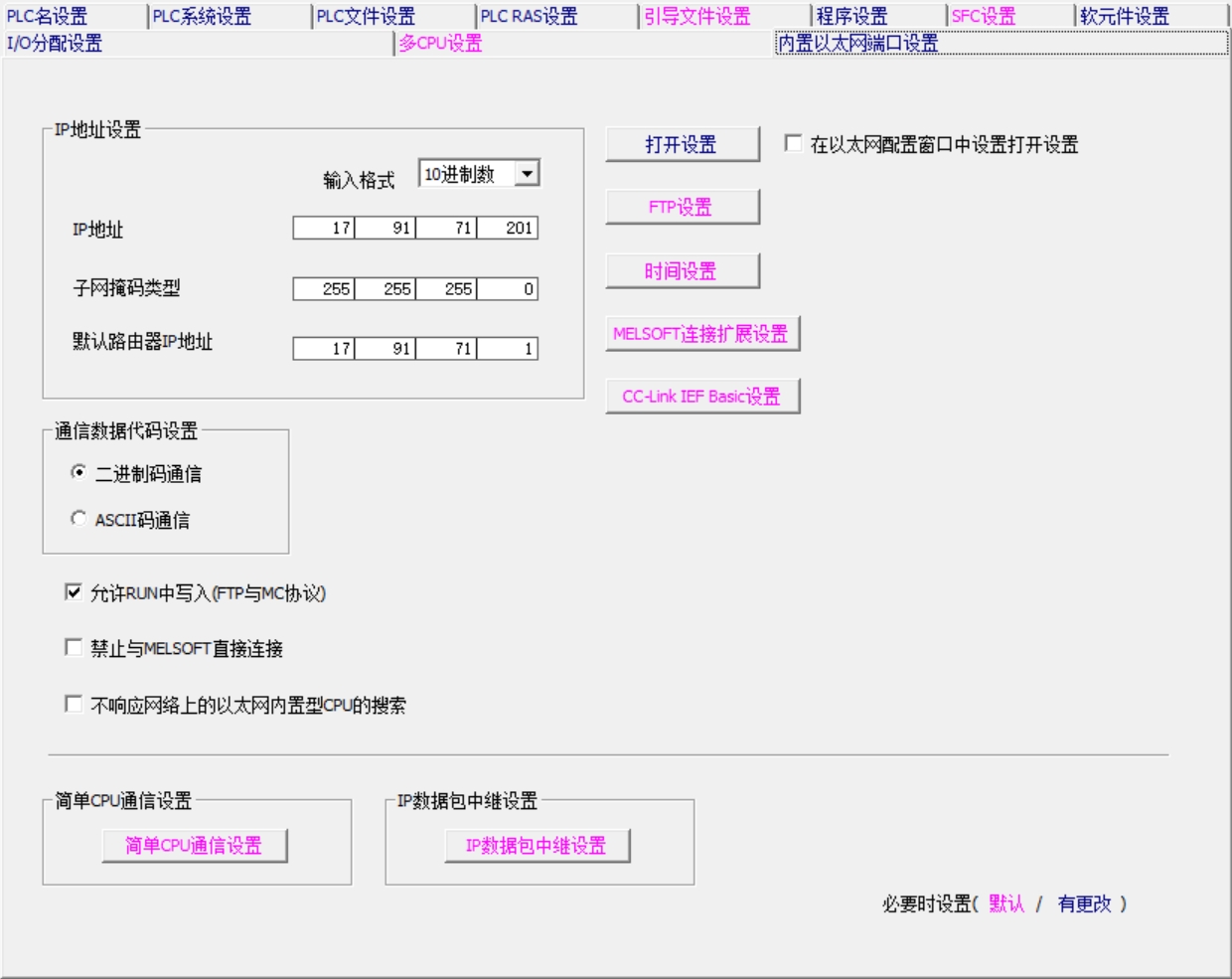Open the 多CPU设置 tab
This screenshot has height=979, width=1232.
click(440, 43)
